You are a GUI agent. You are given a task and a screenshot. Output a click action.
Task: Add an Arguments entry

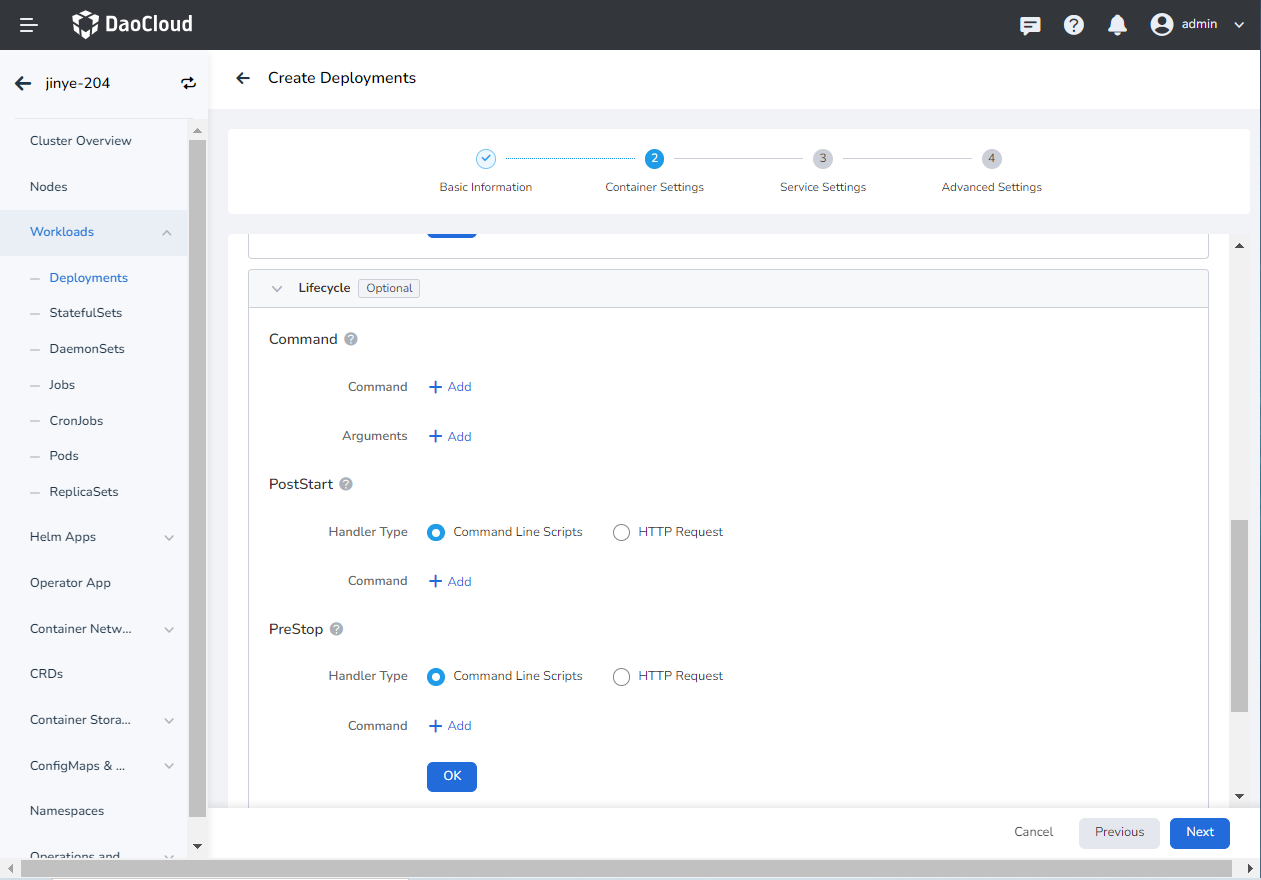pyautogui.click(x=450, y=437)
